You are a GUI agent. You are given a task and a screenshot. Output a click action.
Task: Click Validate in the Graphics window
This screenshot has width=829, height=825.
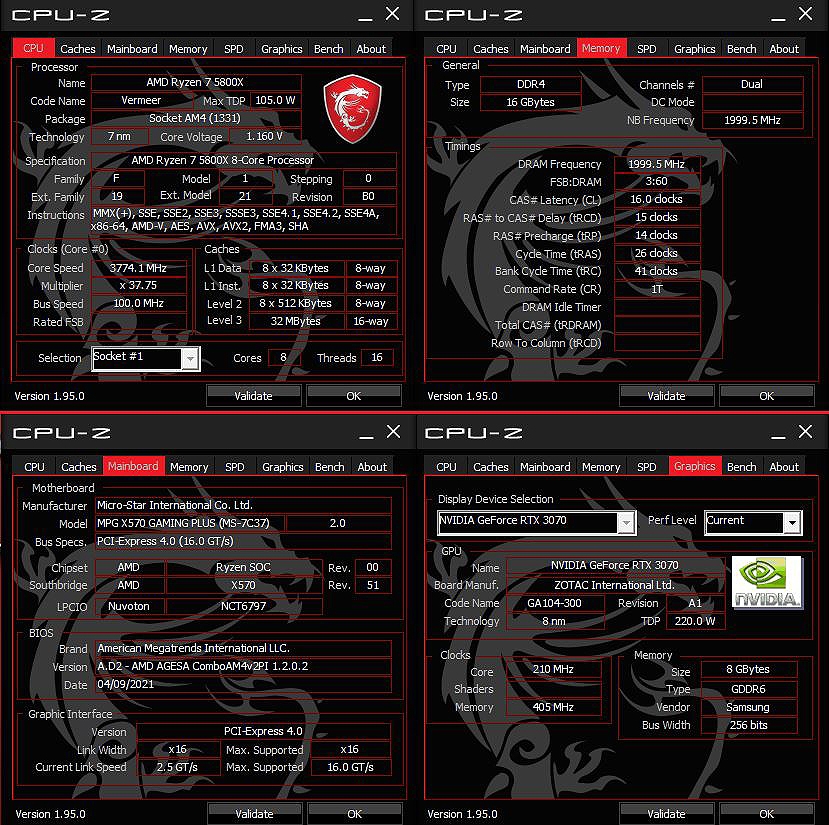[x=666, y=814]
